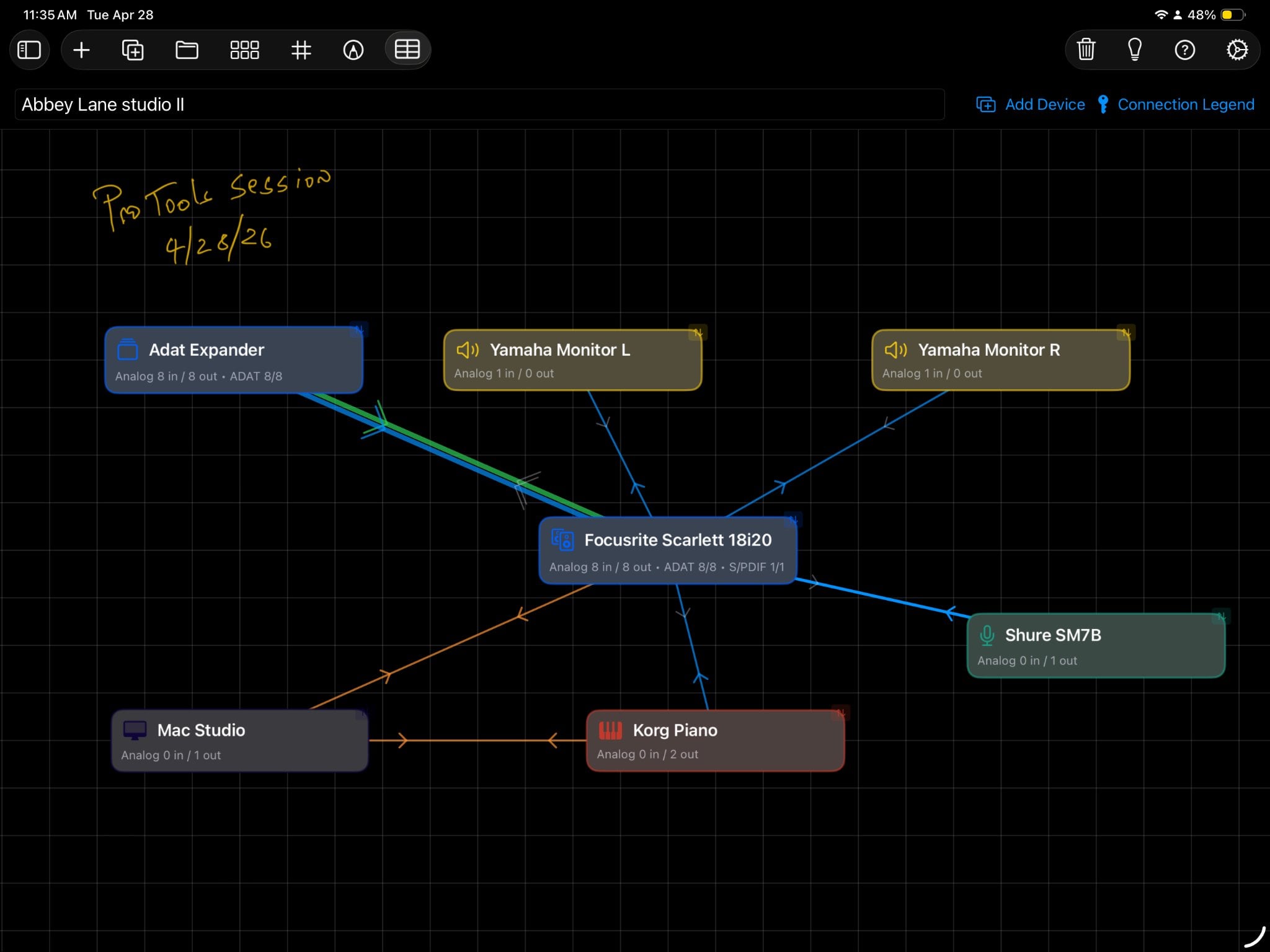The image size is (1270, 952).
Task: Select the Korg Piano device card
Action: click(x=715, y=741)
